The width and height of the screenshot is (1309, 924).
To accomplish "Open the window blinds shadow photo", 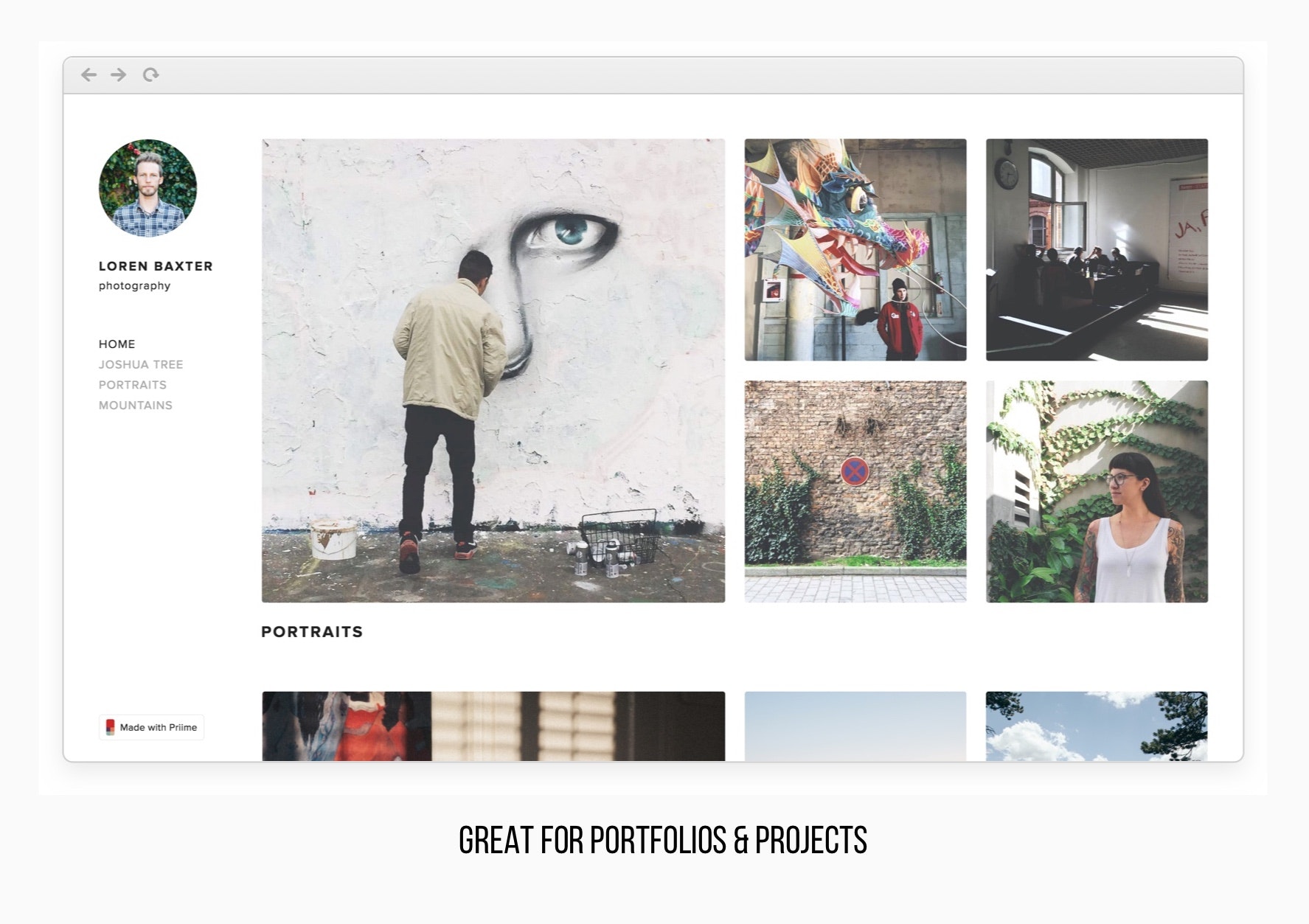I will pos(493,726).
